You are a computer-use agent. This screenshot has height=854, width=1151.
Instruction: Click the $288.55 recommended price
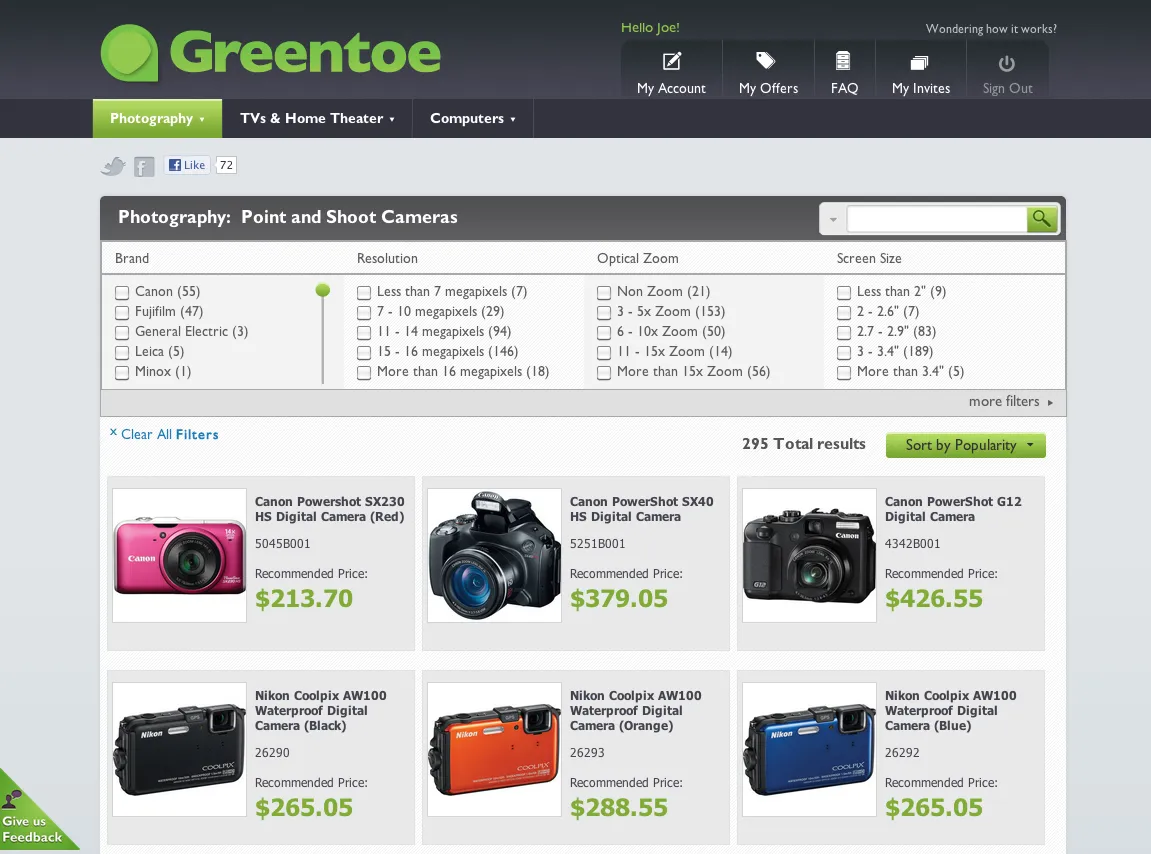(619, 808)
